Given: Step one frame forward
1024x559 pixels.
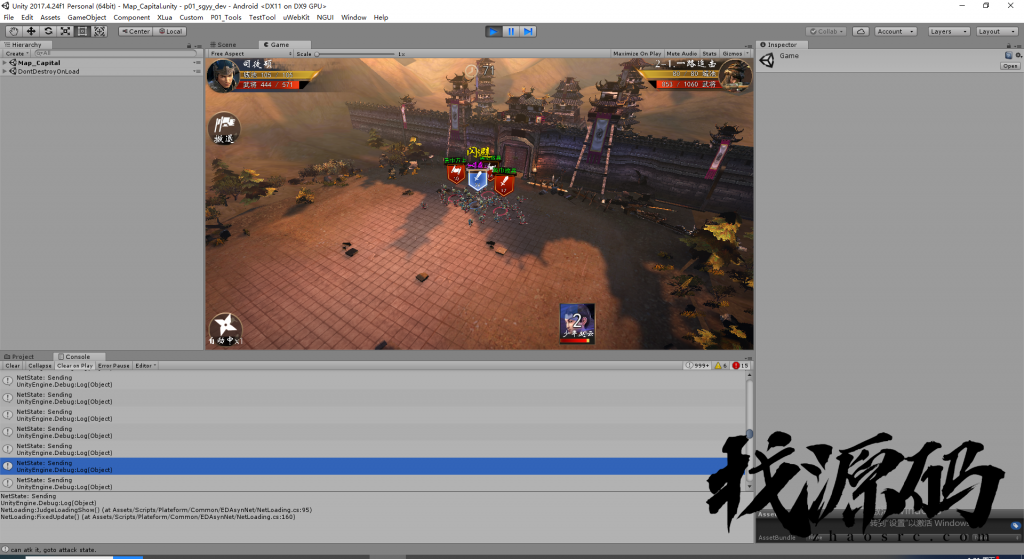Looking at the screenshot, I should (x=528, y=31).
